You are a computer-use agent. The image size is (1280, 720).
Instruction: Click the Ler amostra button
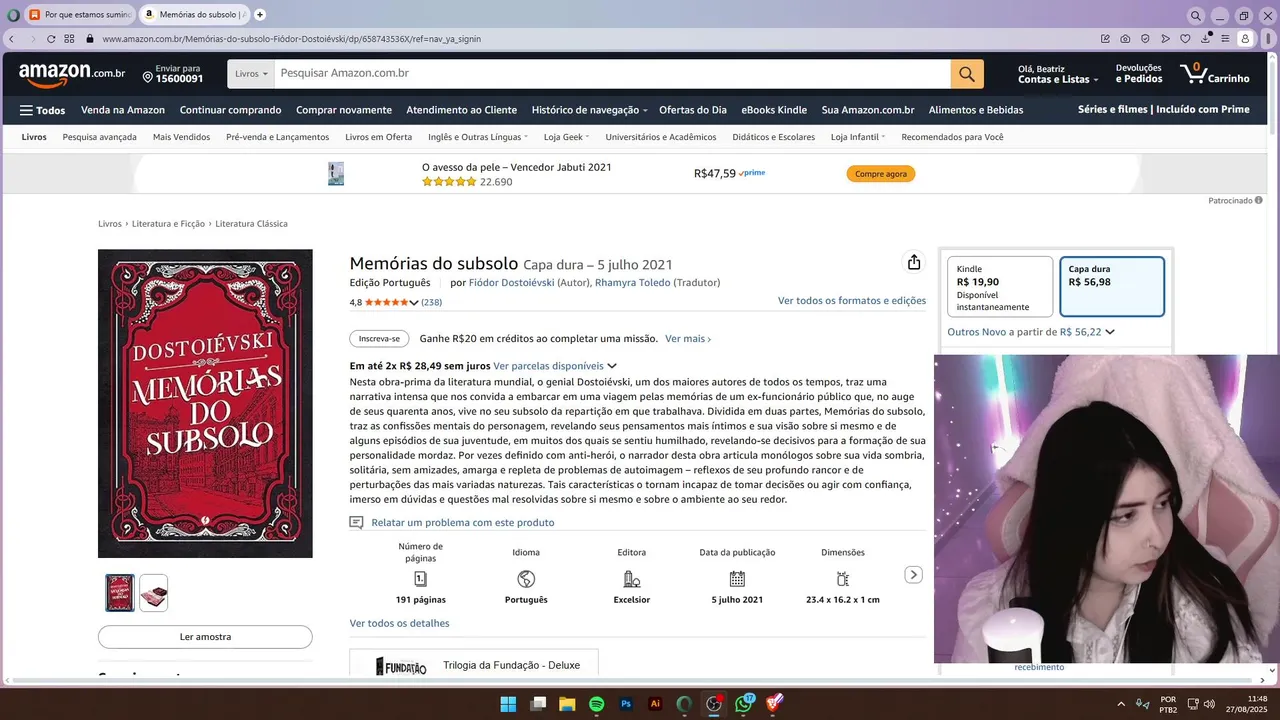click(205, 637)
